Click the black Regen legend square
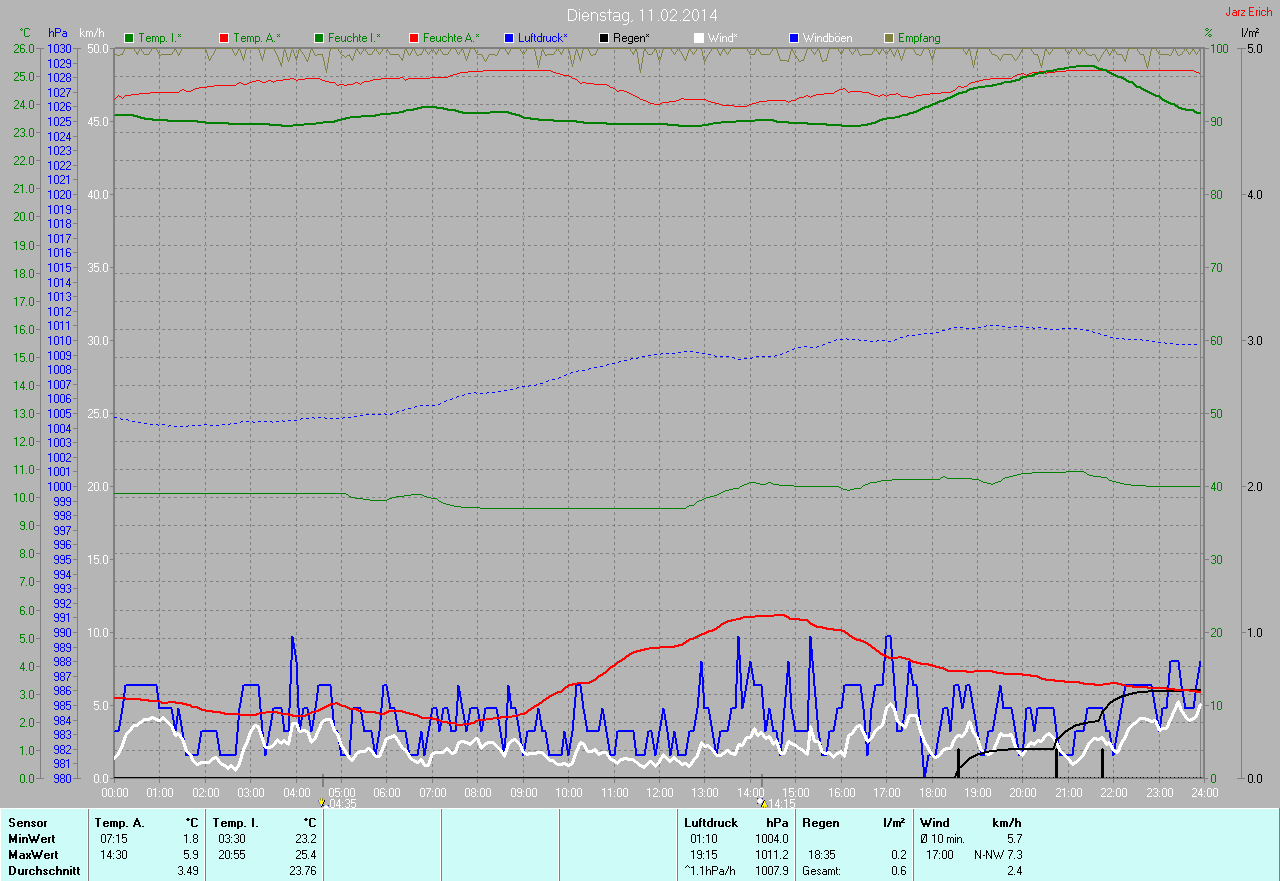Viewport: 1280px width, 881px height. [x=604, y=38]
